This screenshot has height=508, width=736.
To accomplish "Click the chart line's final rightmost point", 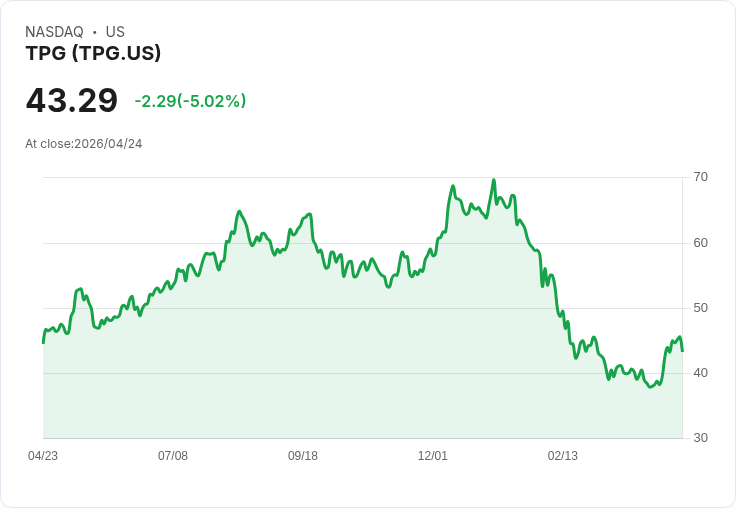I will pyautogui.click(x=682, y=351).
